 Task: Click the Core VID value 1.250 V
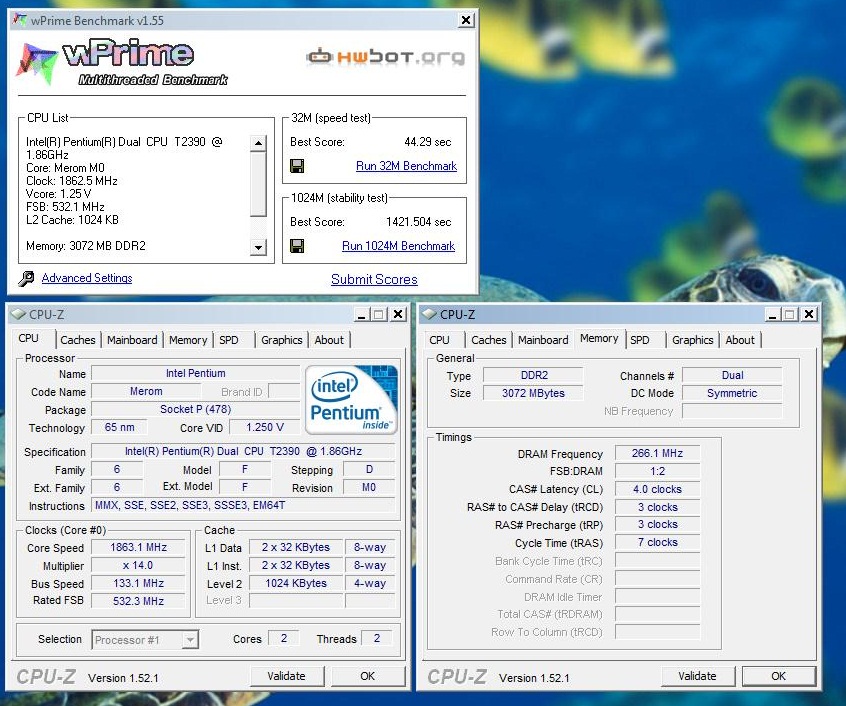coord(264,427)
